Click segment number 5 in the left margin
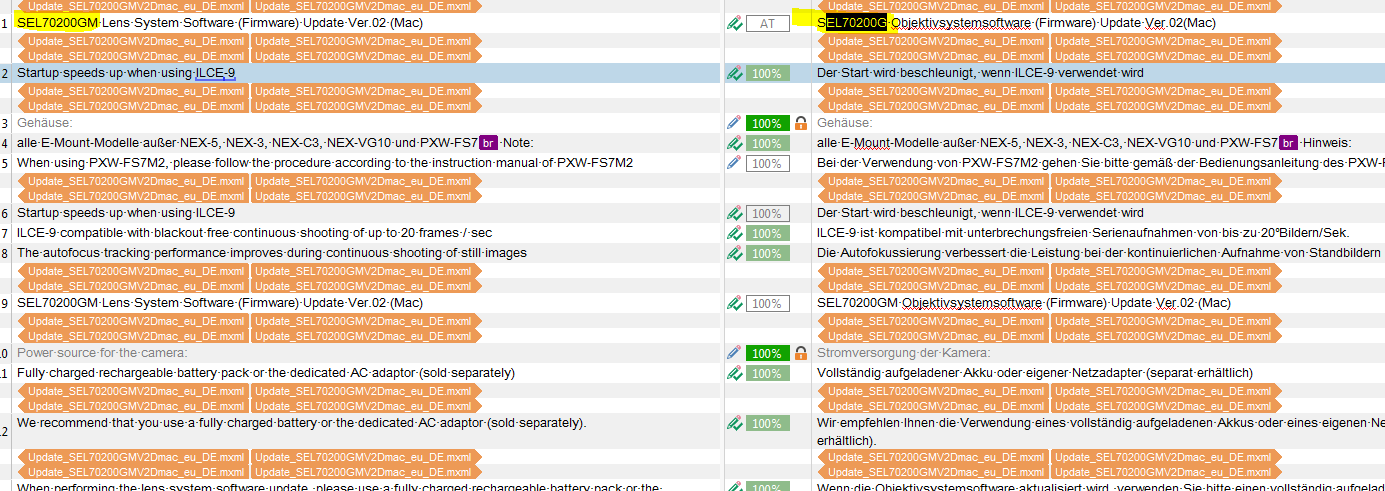 5,163
